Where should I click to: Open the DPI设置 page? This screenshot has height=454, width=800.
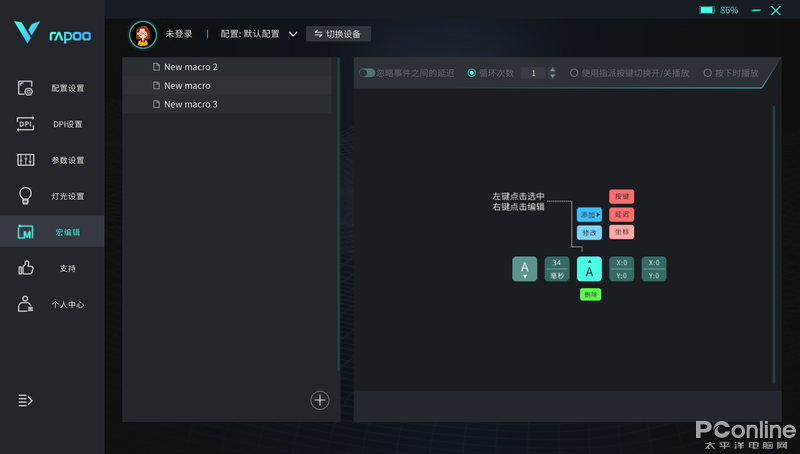tap(52, 124)
